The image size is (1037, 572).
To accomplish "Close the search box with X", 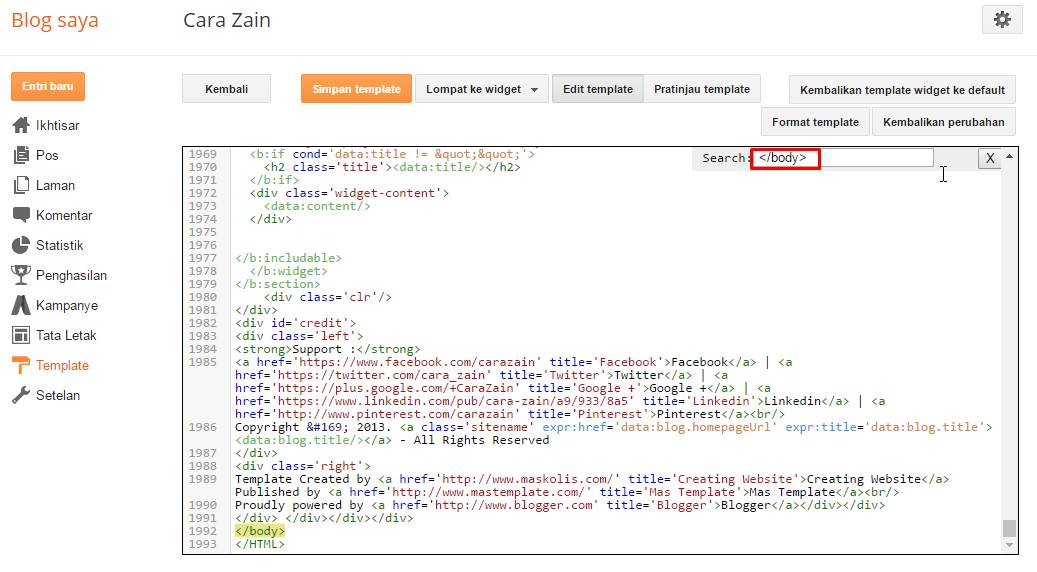I will (990, 158).
